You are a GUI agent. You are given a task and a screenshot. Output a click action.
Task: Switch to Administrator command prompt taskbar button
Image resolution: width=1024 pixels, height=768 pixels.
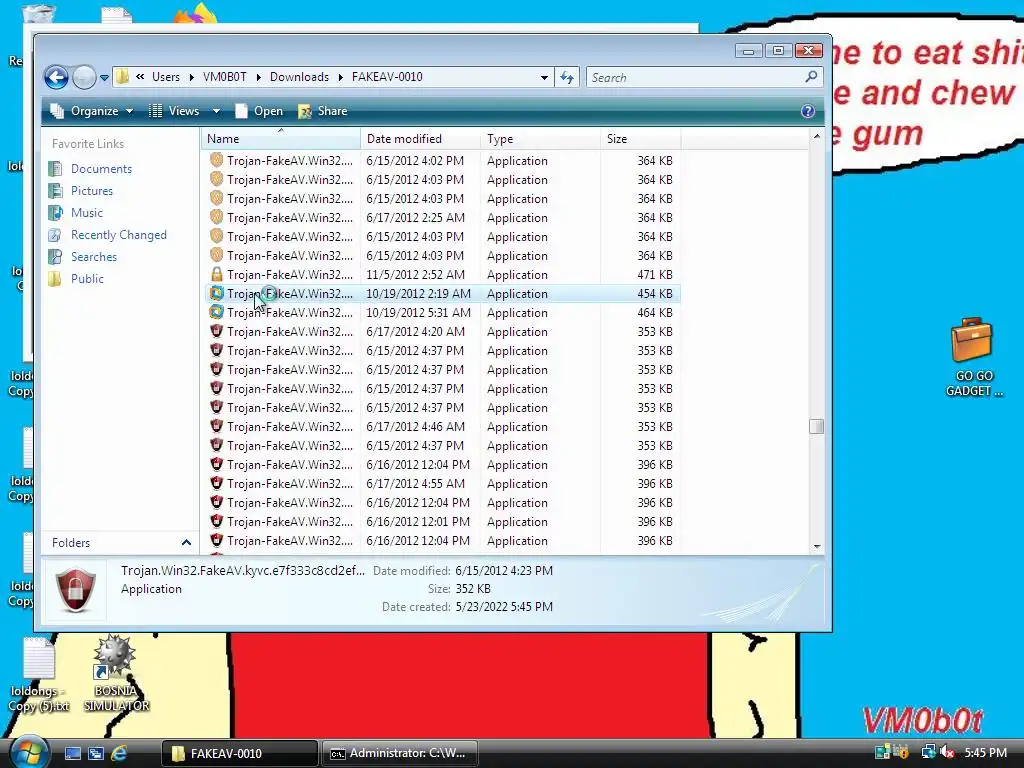click(x=400, y=754)
